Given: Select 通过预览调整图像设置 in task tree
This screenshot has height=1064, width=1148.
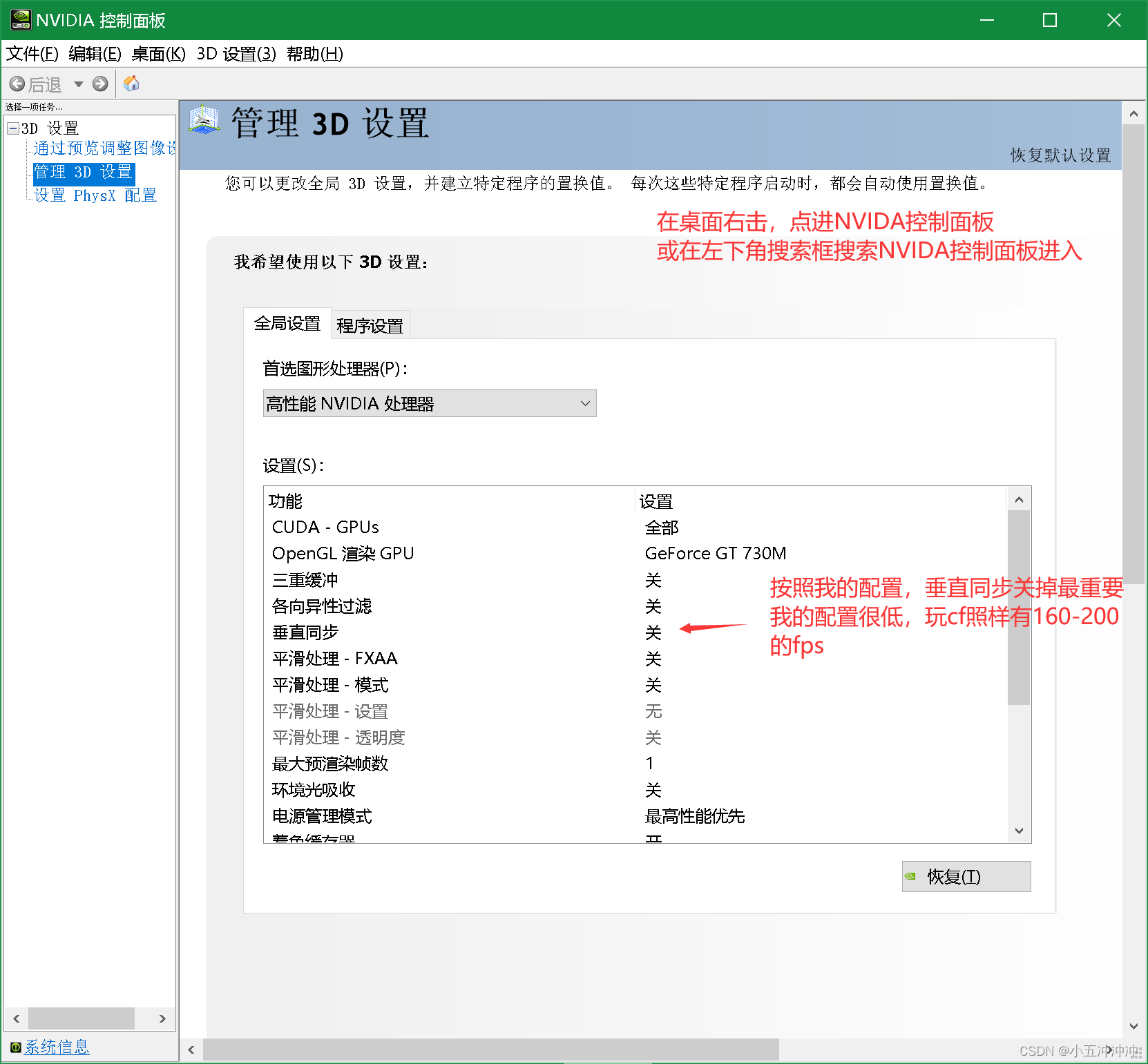Looking at the screenshot, I should [104, 148].
